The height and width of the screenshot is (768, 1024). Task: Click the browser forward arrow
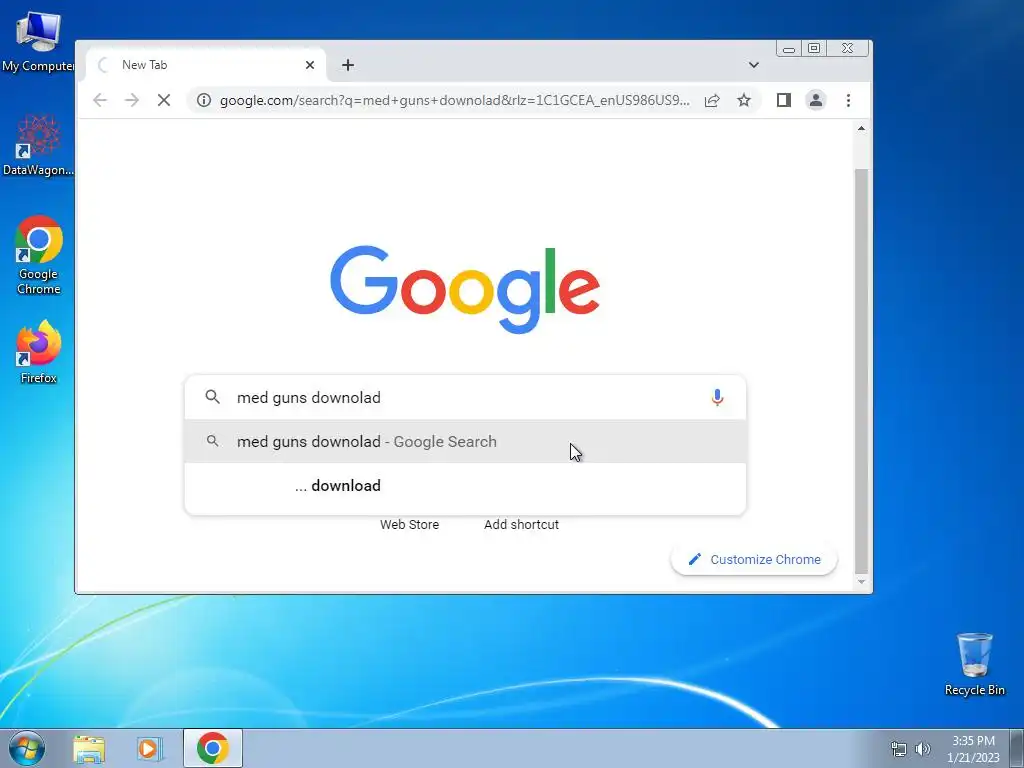coord(132,100)
